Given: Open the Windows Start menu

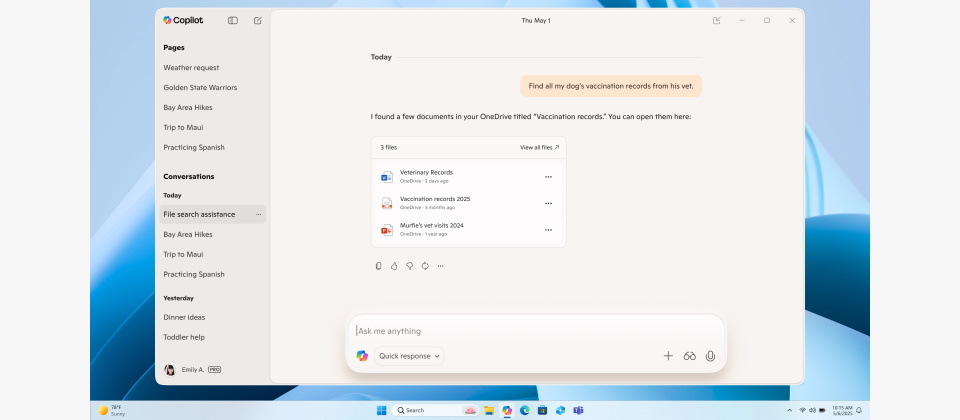Looking at the screenshot, I should tap(380, 410).
